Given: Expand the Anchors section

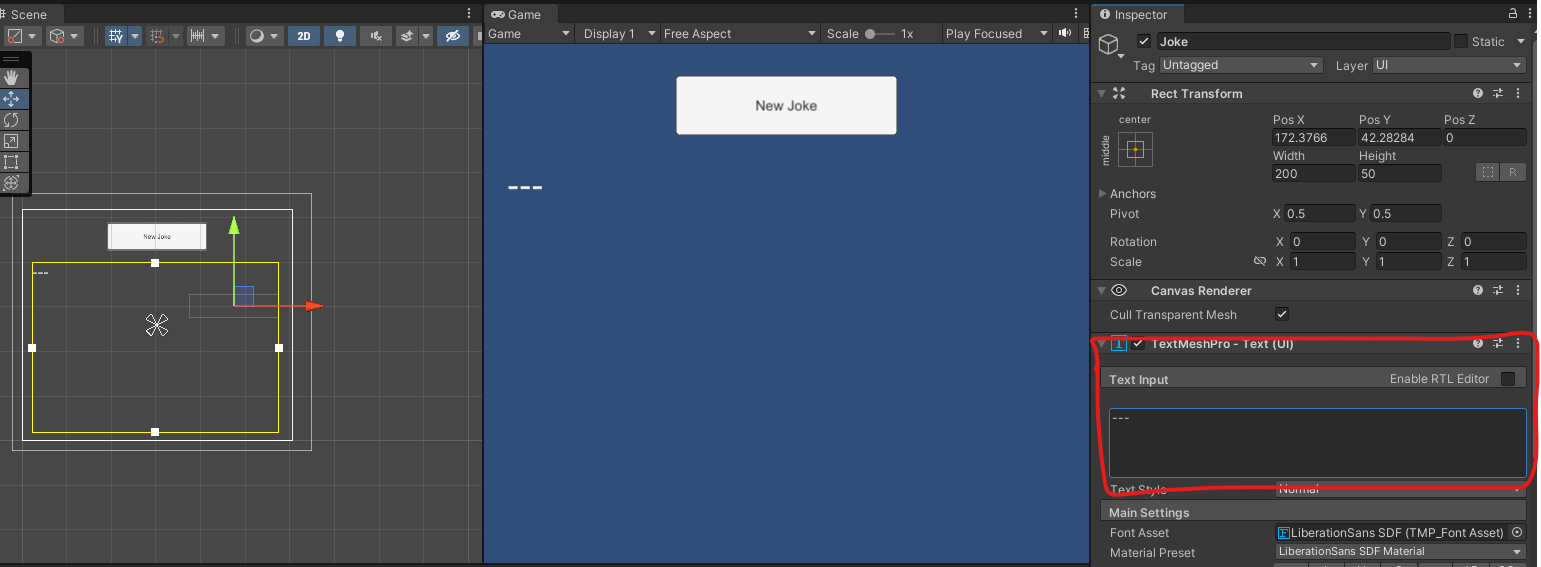Looking at the screenshot, I should (1103, 194).
